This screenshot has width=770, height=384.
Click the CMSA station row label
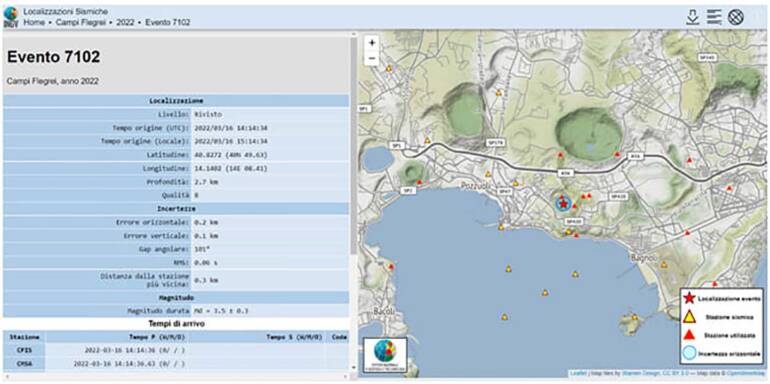(24, 364)
